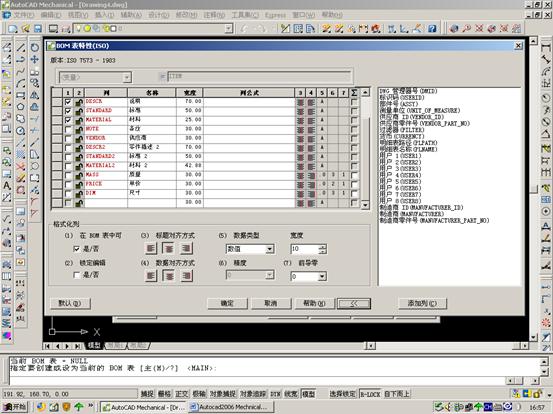Open the 数据类型 dropdown showing 数值

(x=269, y=249)
